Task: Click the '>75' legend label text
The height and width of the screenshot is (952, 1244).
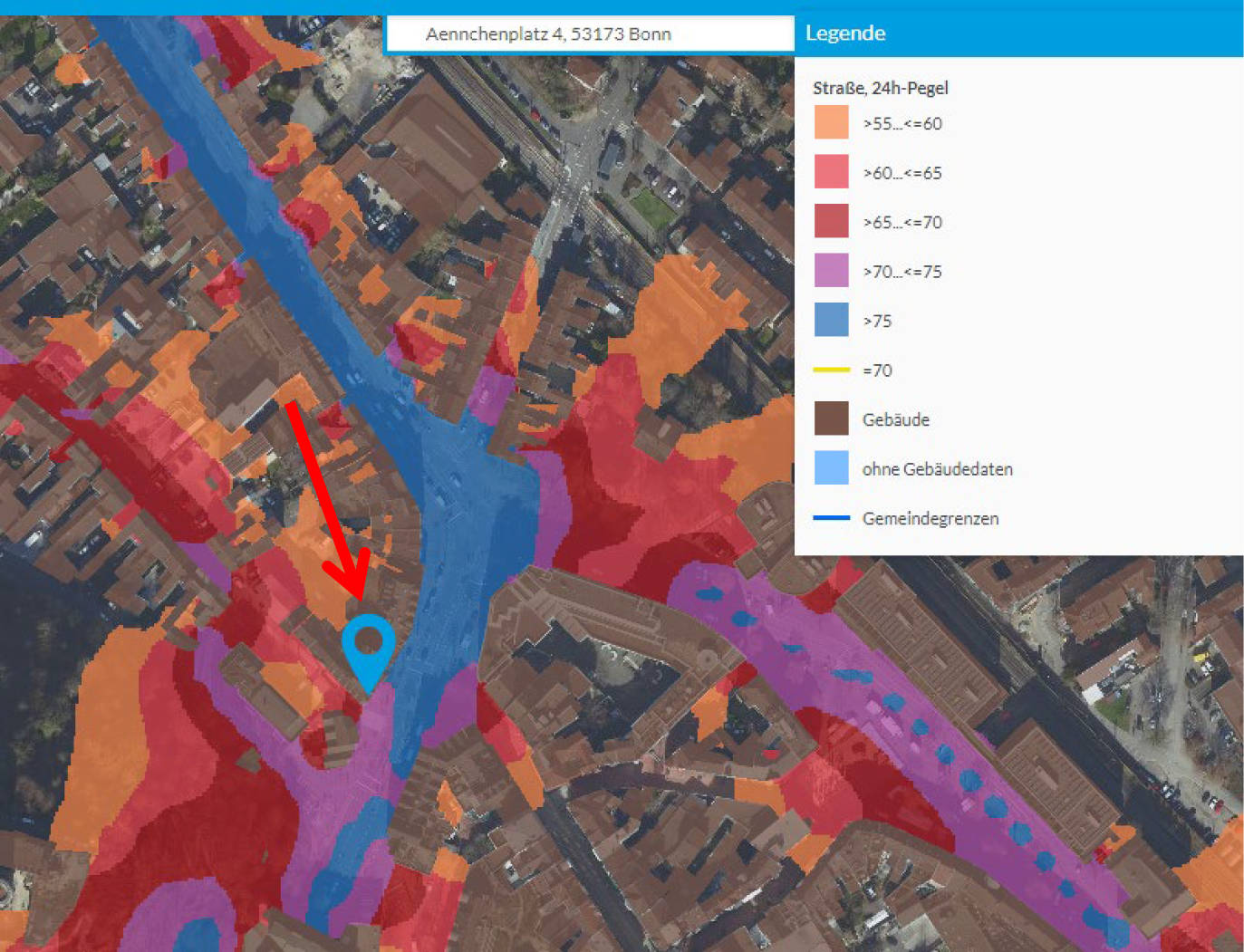Action: click(877, 321)
